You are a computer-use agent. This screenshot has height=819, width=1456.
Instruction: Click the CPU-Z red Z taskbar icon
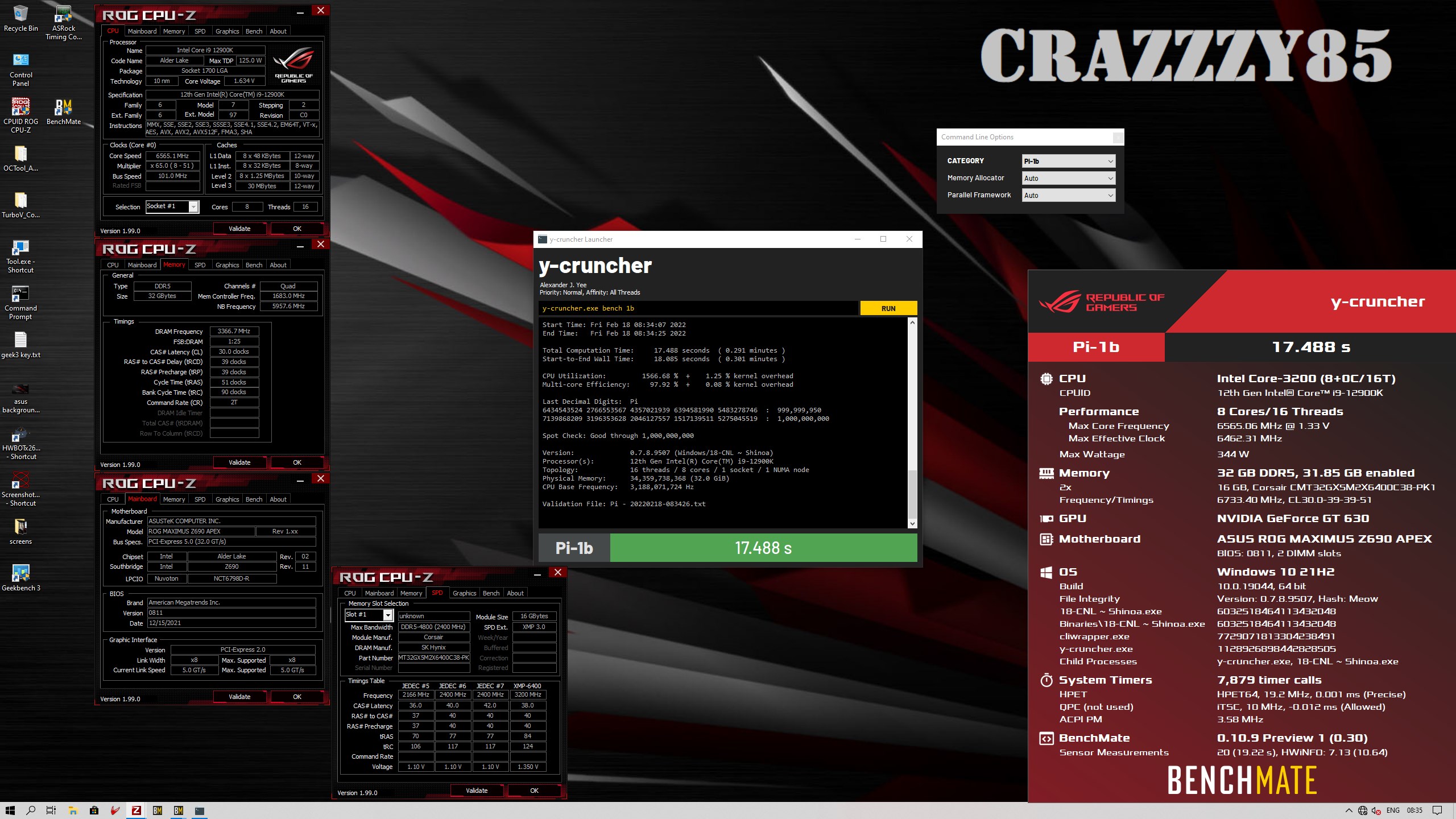coord(136,810)
